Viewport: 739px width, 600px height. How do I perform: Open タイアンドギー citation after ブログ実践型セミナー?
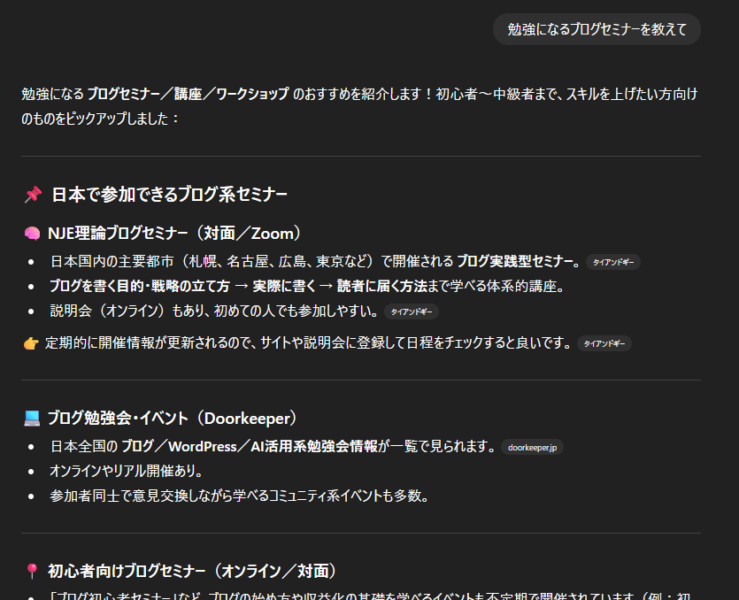(612, 263)
